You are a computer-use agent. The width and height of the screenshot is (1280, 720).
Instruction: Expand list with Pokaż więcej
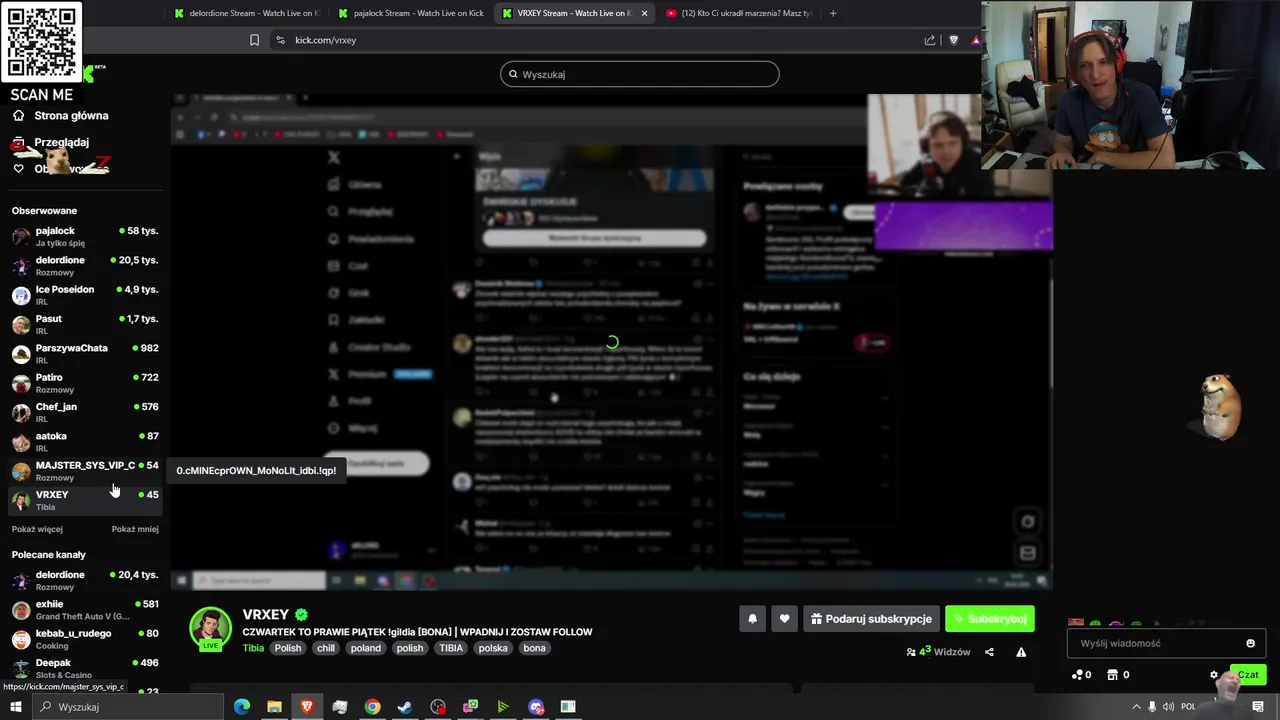37,529
